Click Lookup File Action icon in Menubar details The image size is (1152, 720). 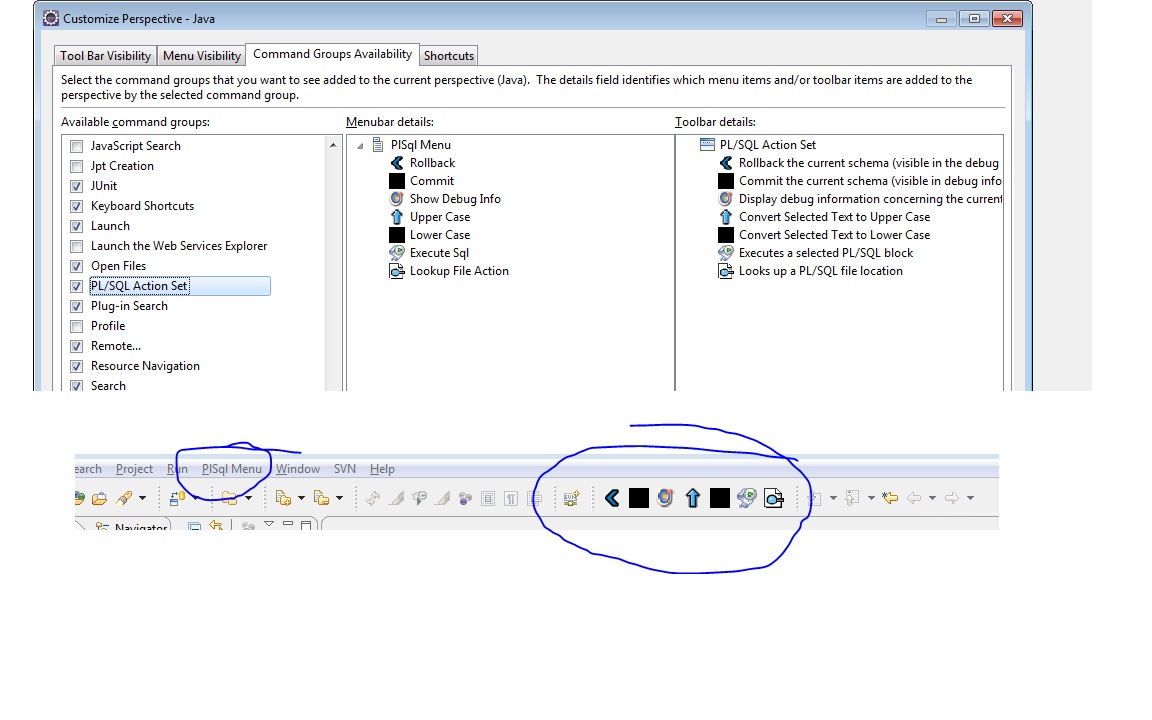click(397, 271)
